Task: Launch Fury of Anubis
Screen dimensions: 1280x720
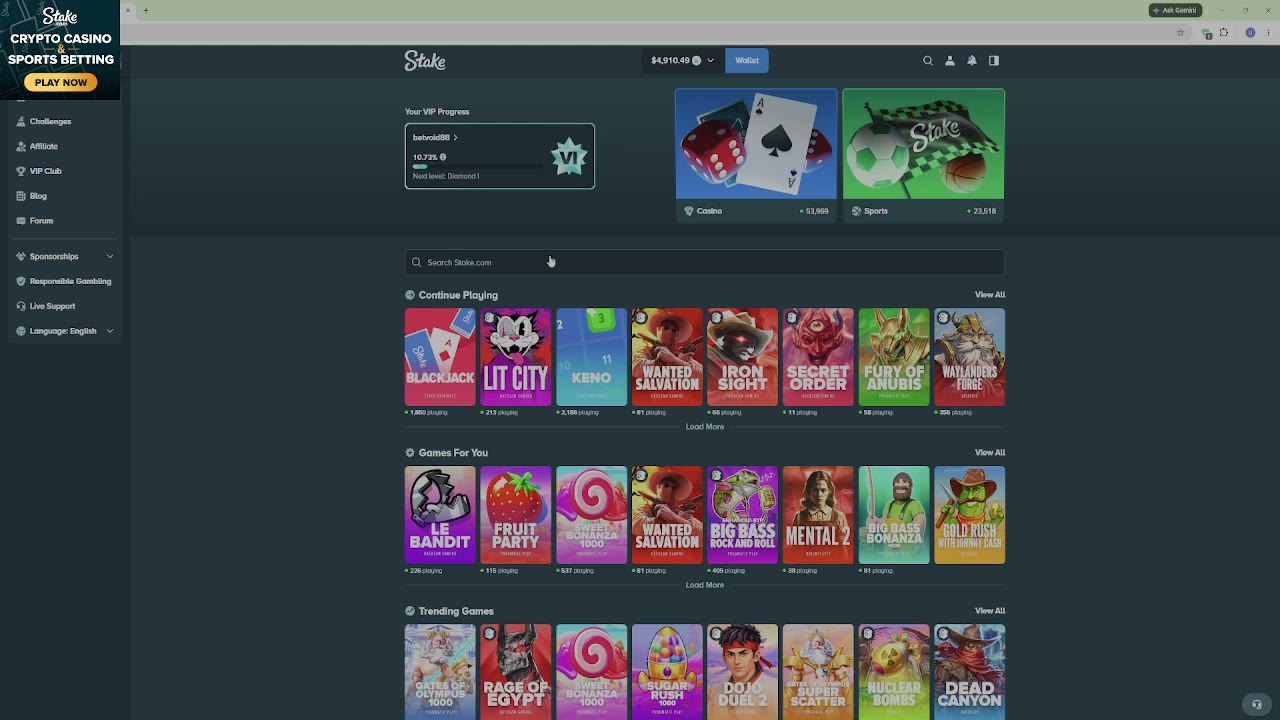Action: click(x=894, y=357)
